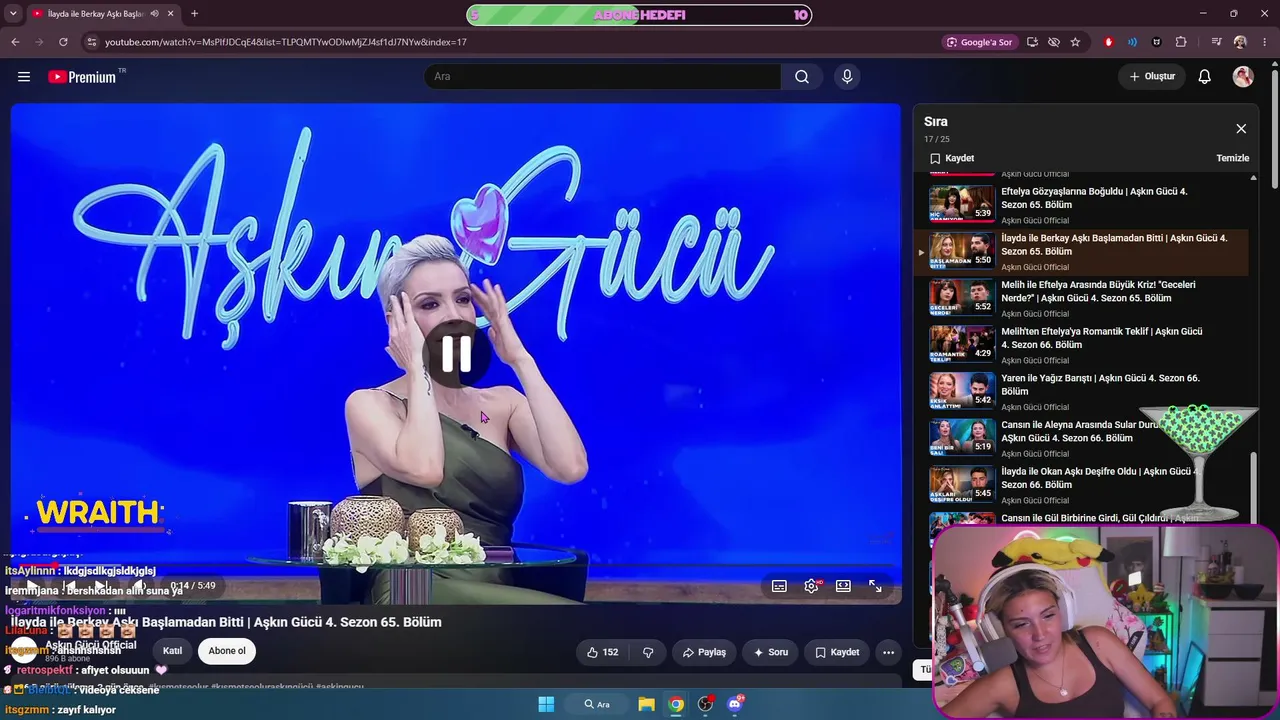Share the video with Paylaş
Viewport: 1280px width, 720px height.
pos(704,652)
